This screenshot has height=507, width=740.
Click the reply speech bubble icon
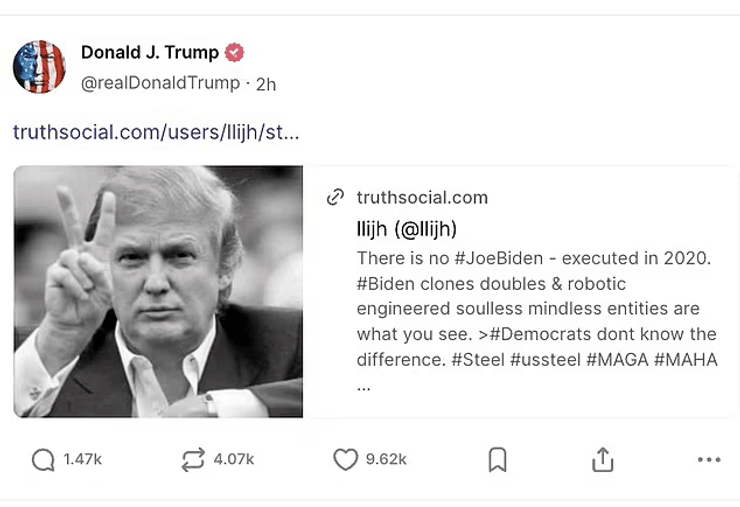(43, 459)
